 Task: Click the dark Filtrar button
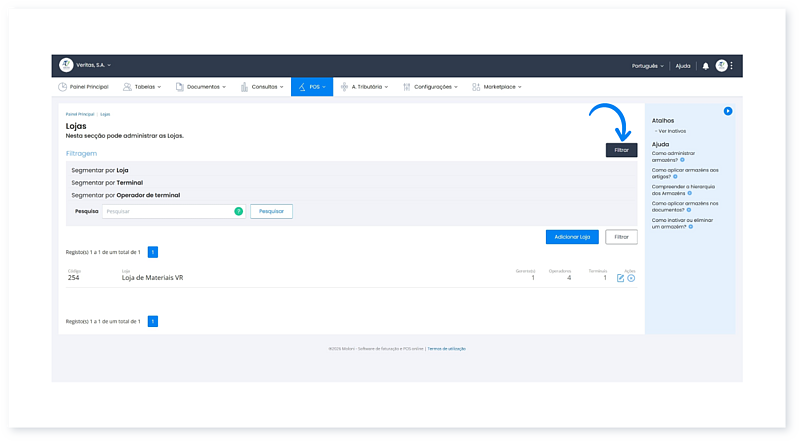[x=621, y=150]
